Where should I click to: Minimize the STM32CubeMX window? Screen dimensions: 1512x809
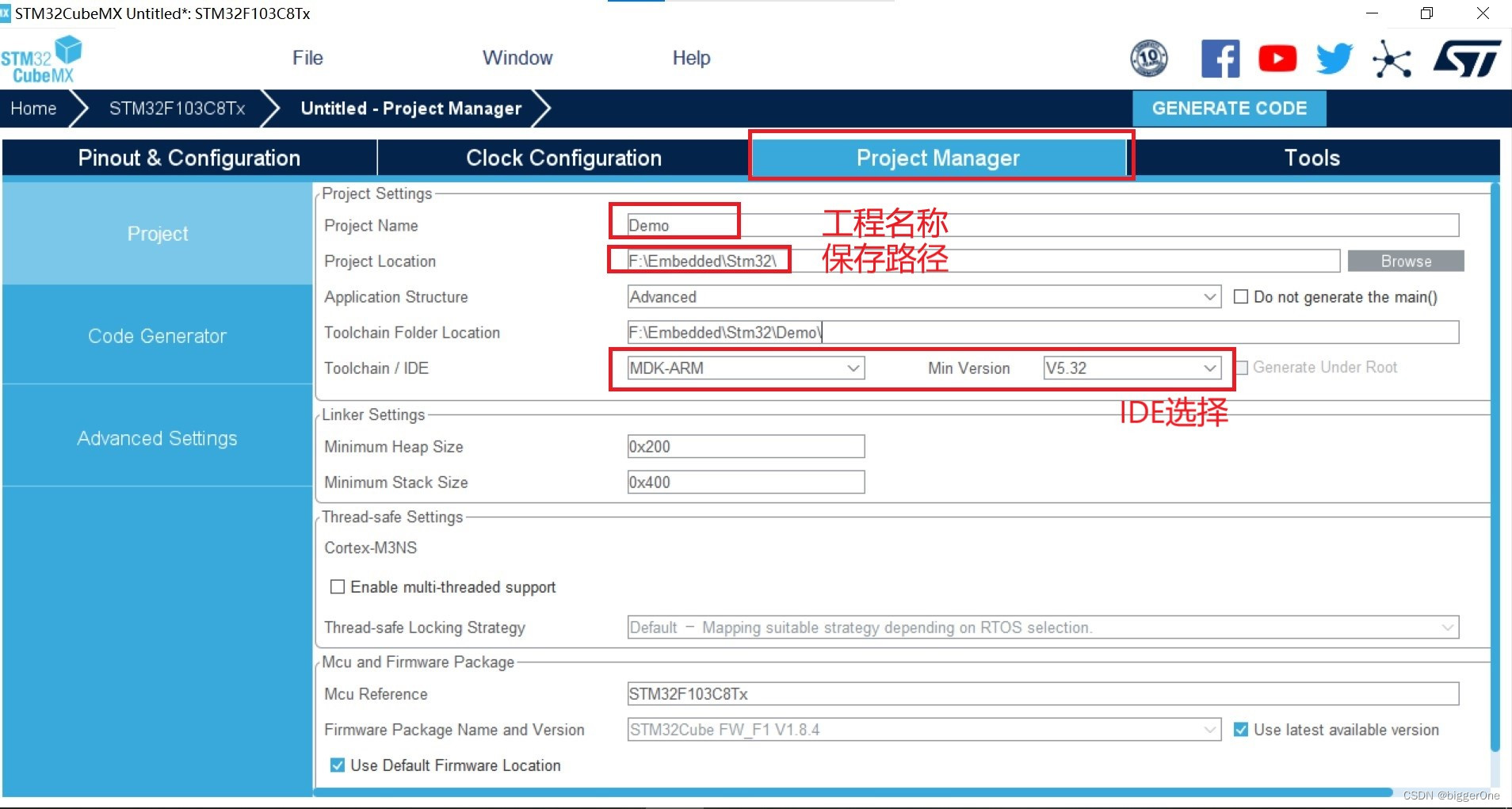point(1373,13)
